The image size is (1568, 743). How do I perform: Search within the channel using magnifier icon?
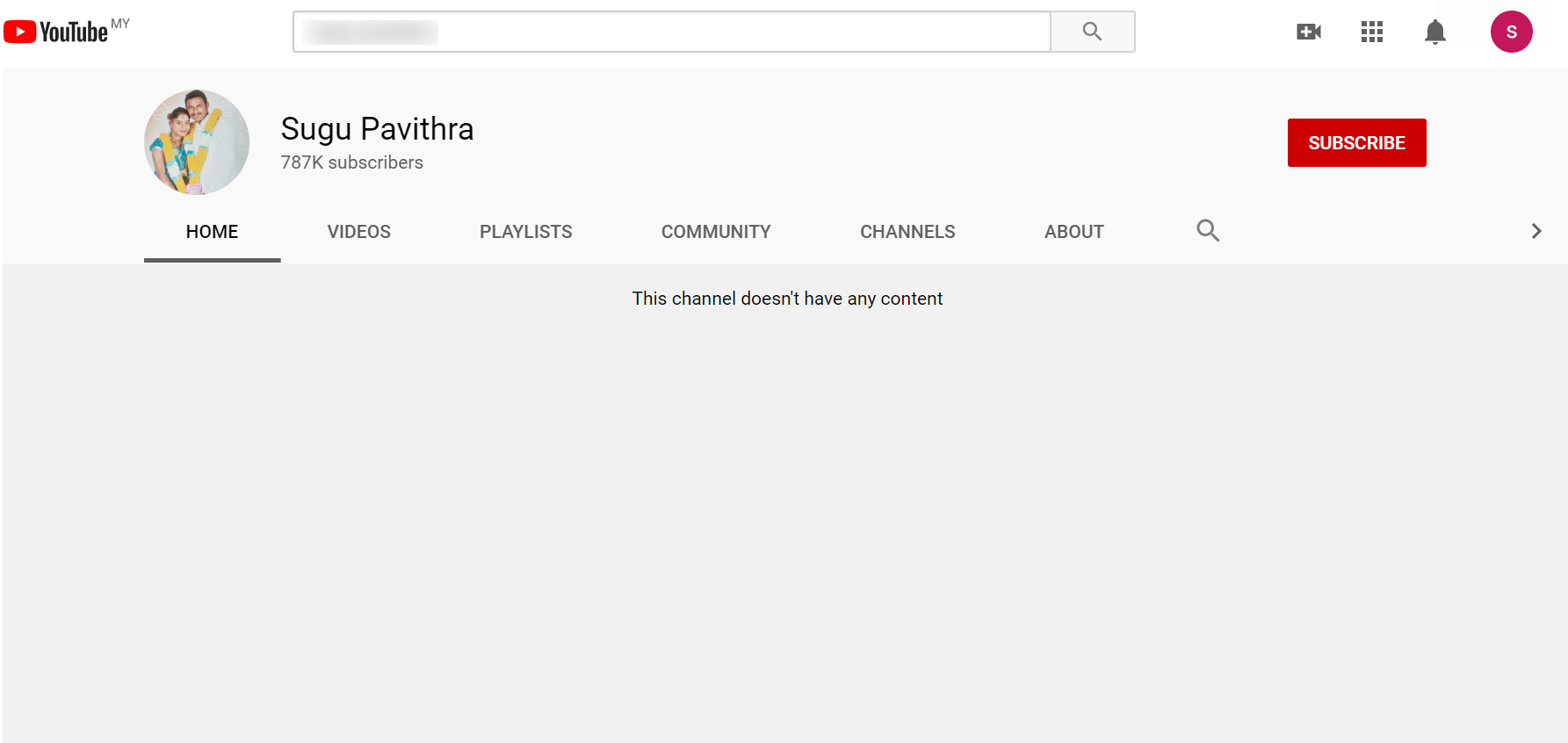click(x=1208, y=231)
